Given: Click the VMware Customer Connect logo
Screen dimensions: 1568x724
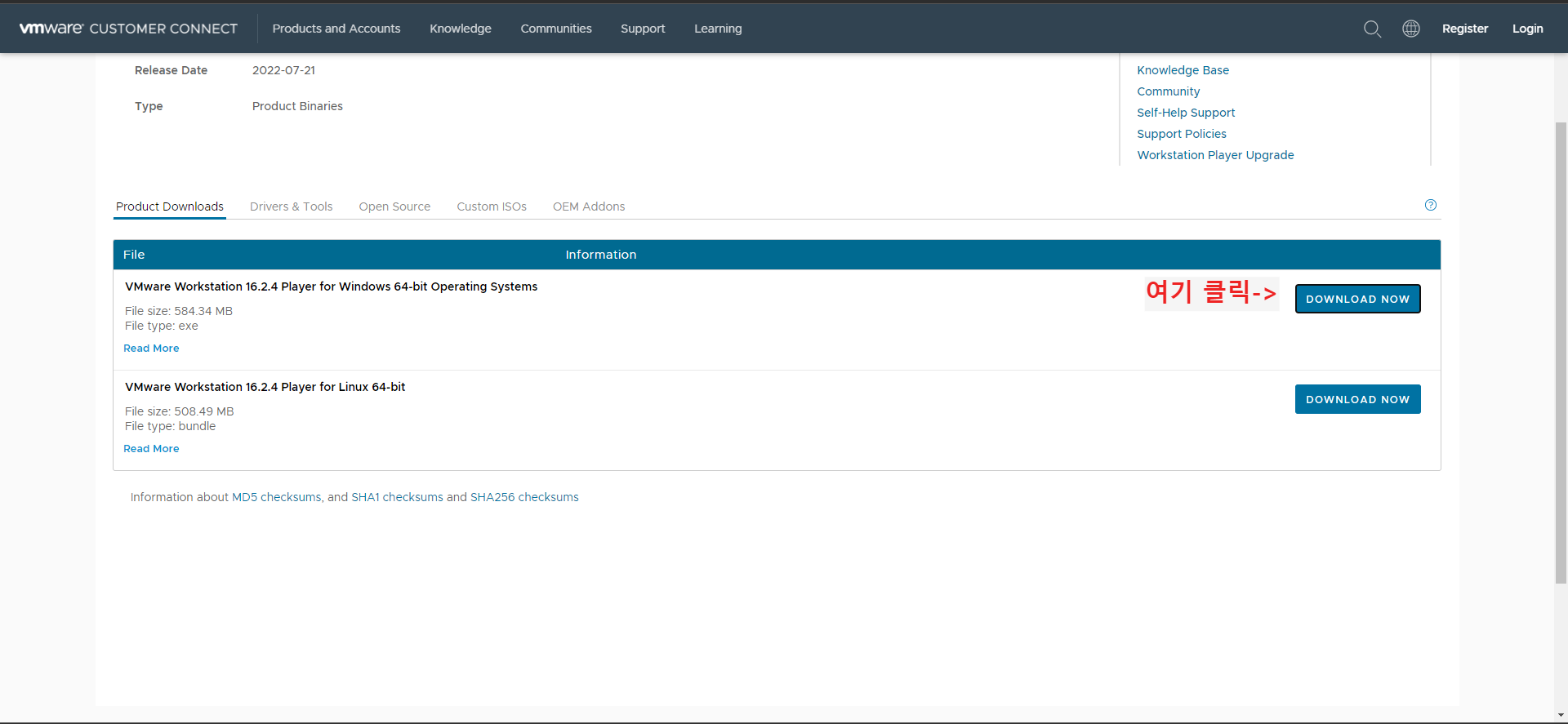Looking at the screenshot, I should [x=128, y=29].
